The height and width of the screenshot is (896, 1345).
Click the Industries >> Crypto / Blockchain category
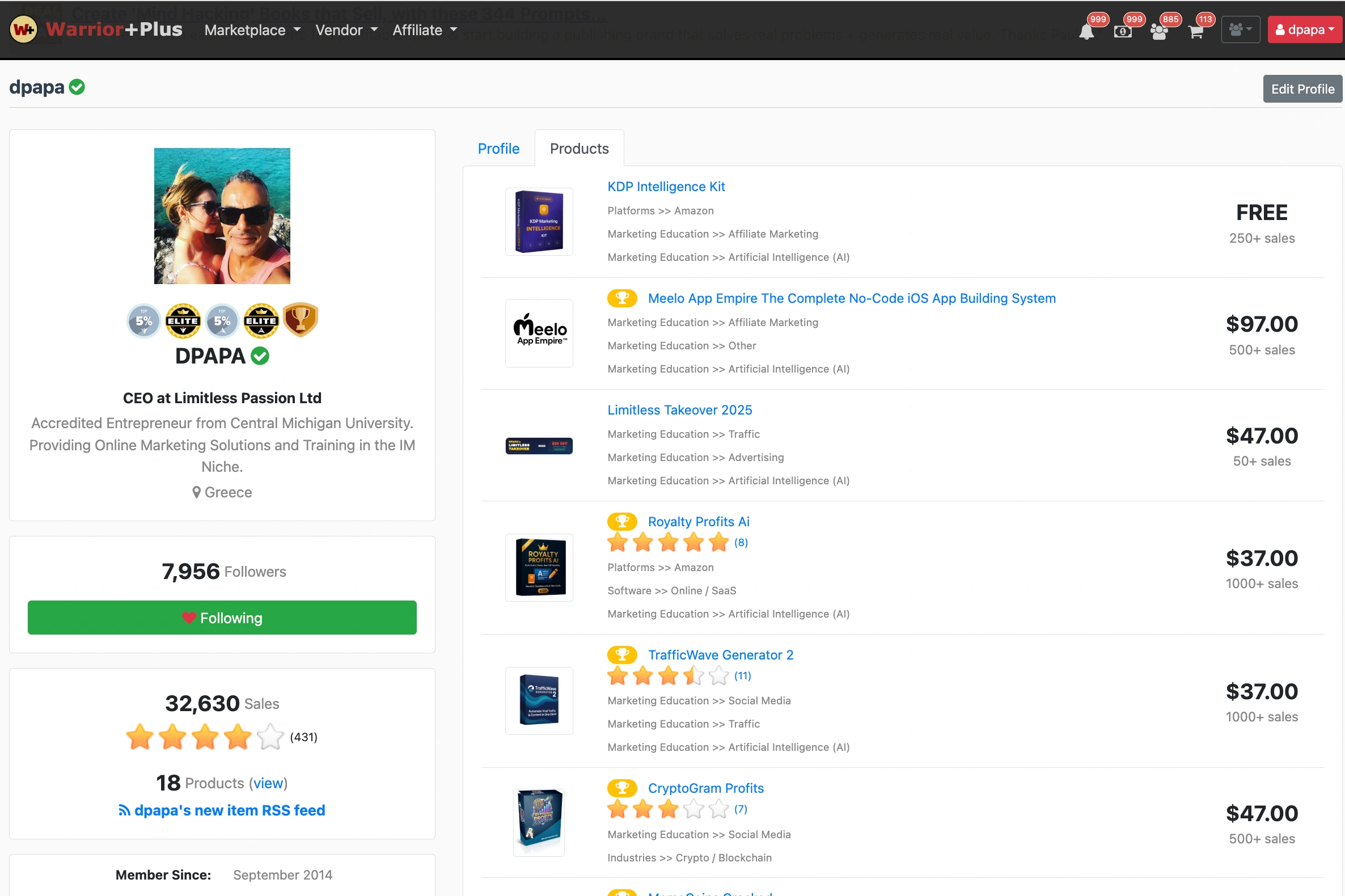[x=689, y=857]
